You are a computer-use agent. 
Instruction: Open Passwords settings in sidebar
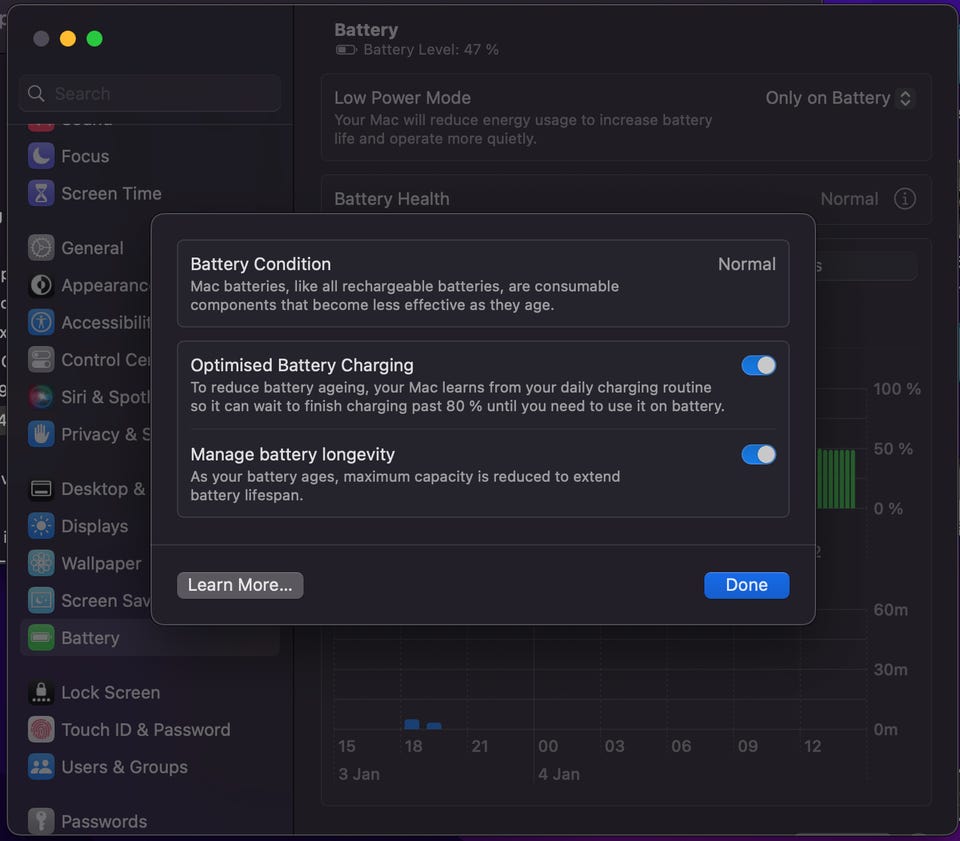pos(103,821)
